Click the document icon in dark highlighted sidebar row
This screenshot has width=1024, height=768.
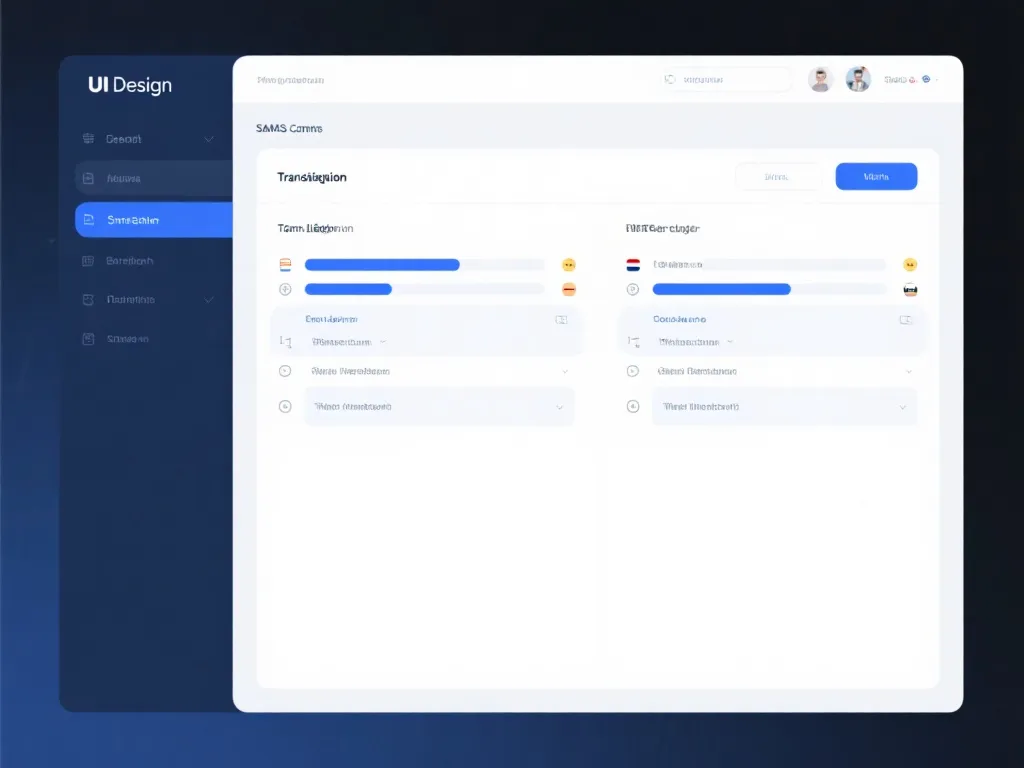tap(88, 178)
